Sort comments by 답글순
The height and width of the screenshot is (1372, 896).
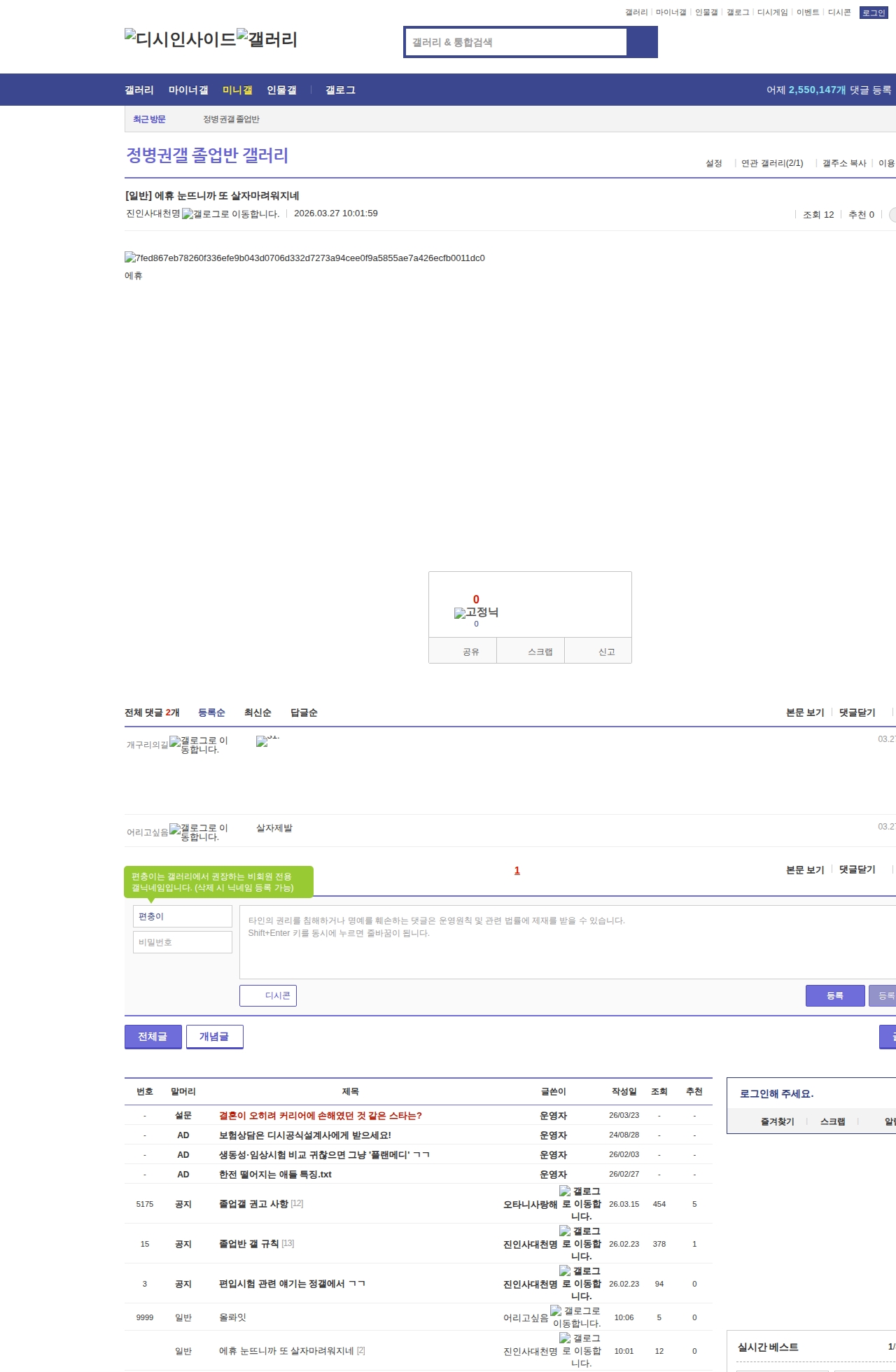(304, 713)
